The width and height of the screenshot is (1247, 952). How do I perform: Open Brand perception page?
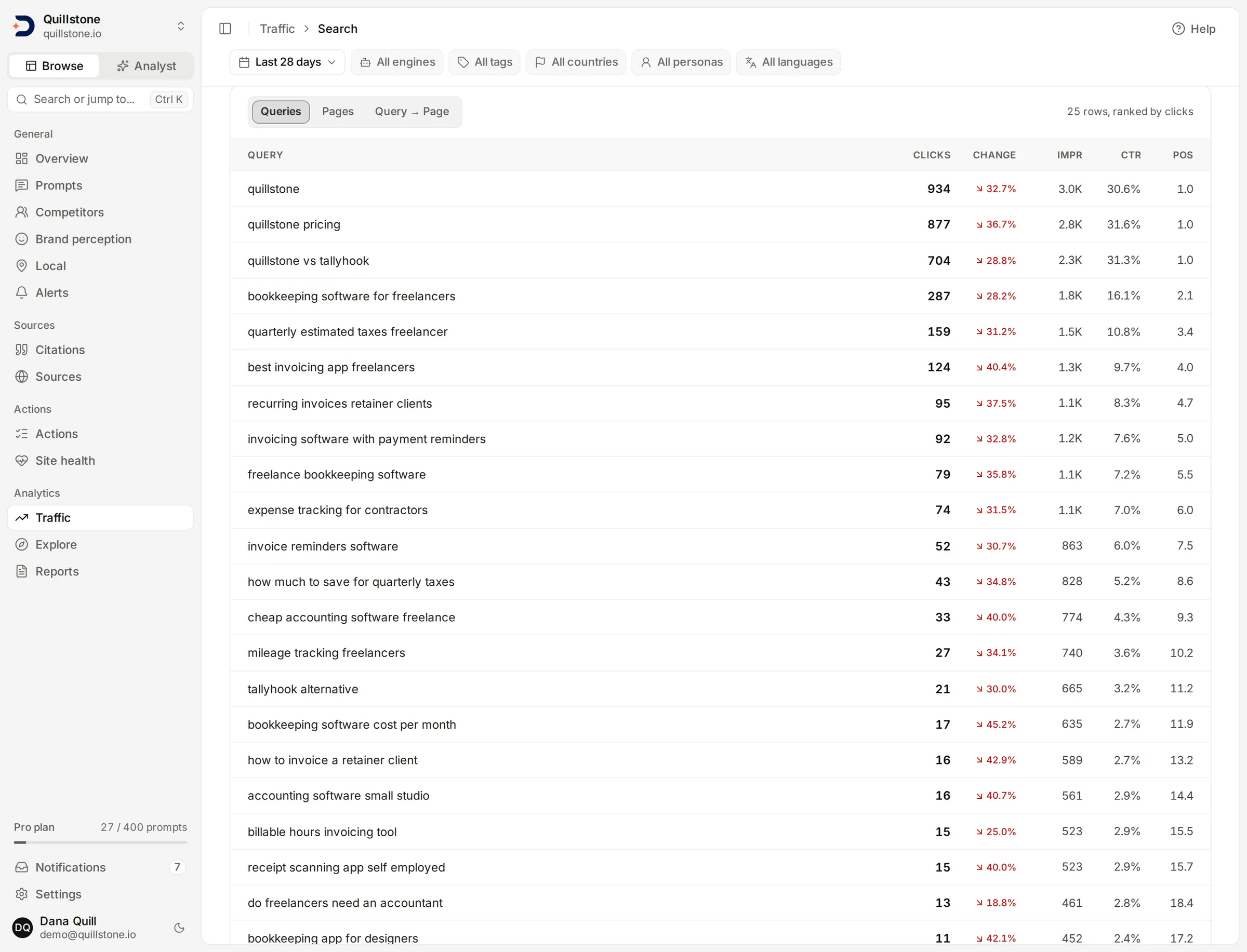click(x=100, y=239)
